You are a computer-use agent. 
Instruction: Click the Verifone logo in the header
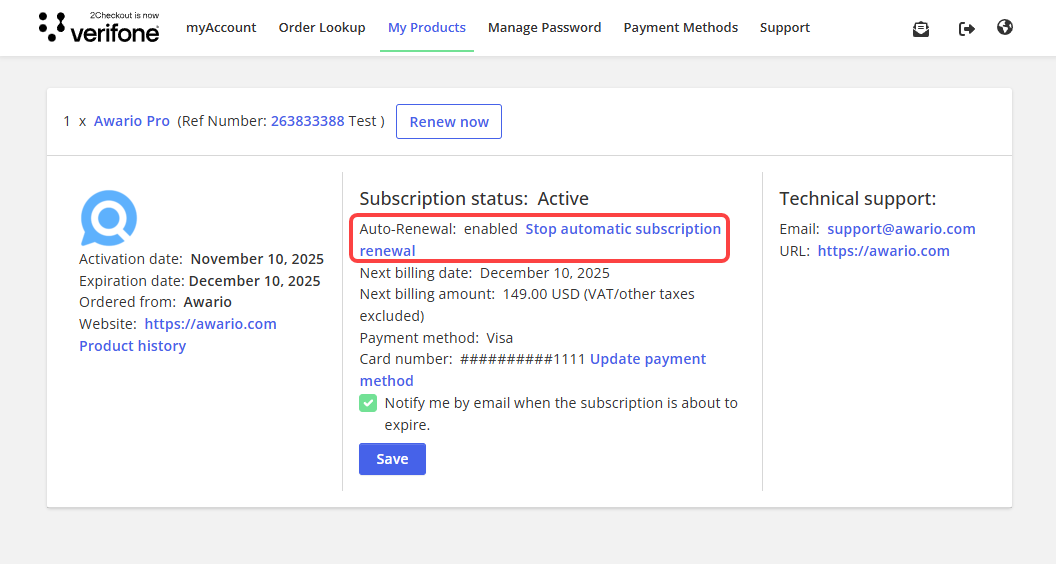pyautogui.click(x=98, y=28)
